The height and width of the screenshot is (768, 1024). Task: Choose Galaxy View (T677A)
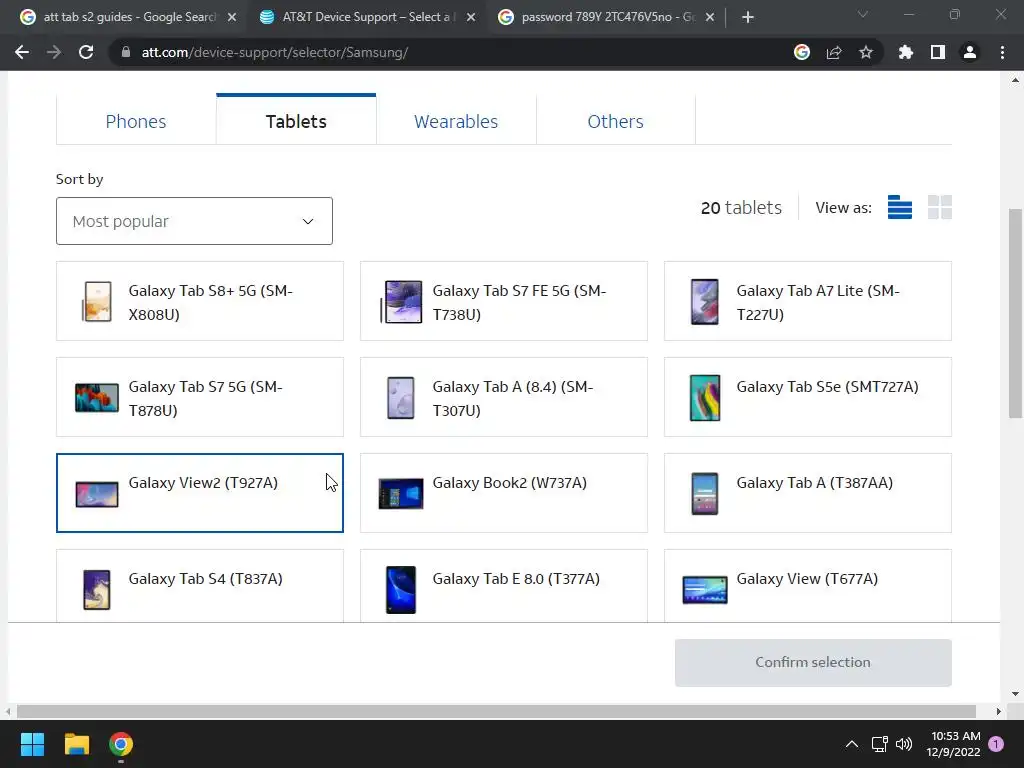pos(808,585)
